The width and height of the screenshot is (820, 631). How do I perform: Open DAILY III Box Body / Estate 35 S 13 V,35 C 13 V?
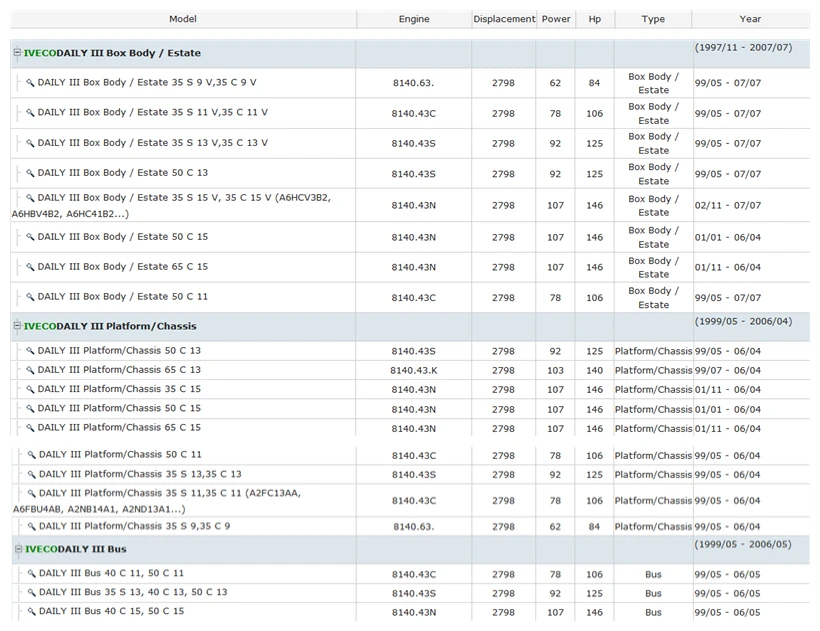[x=153, y=143]
